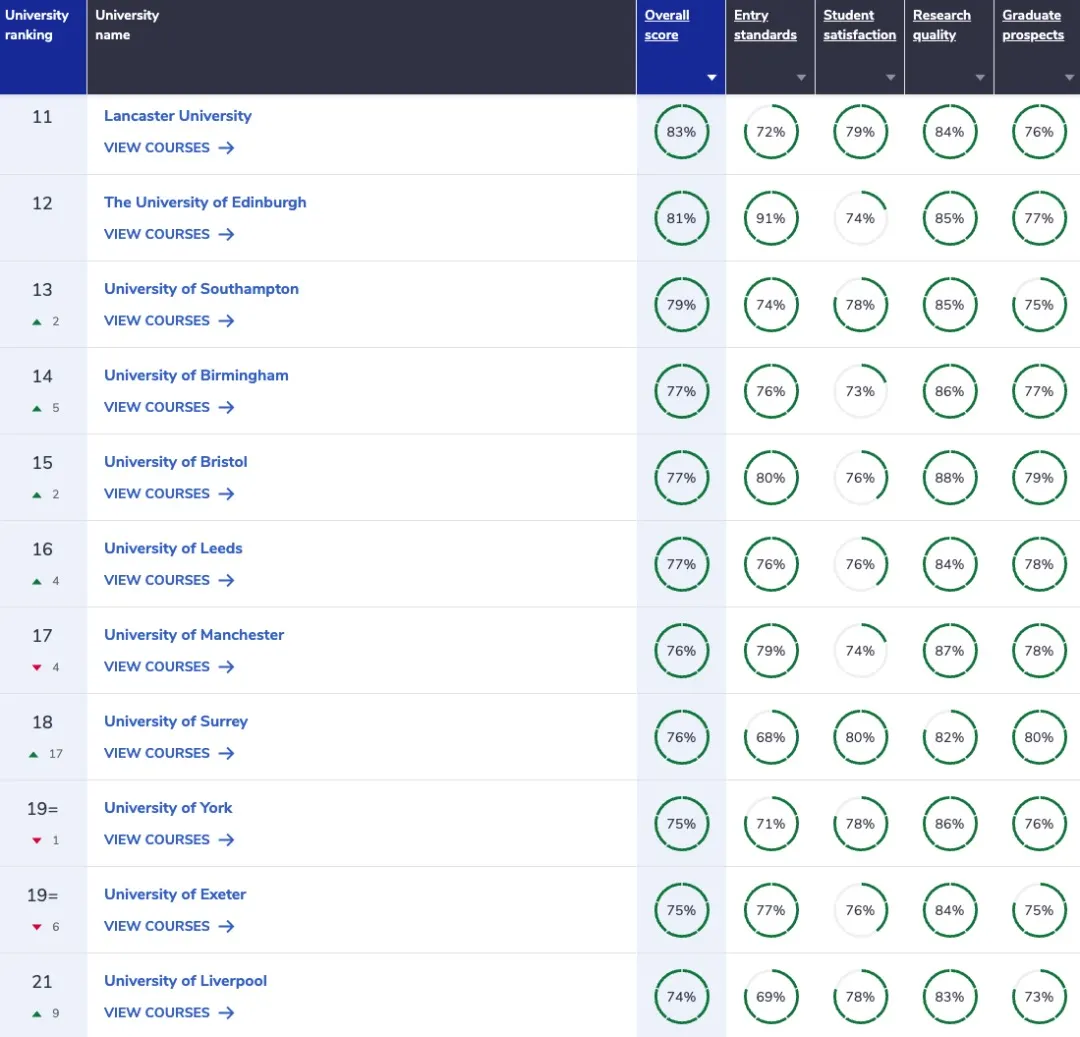1080x1037 pixels.
Task: Select the Graduate prospects column header
Action: 1032,25
